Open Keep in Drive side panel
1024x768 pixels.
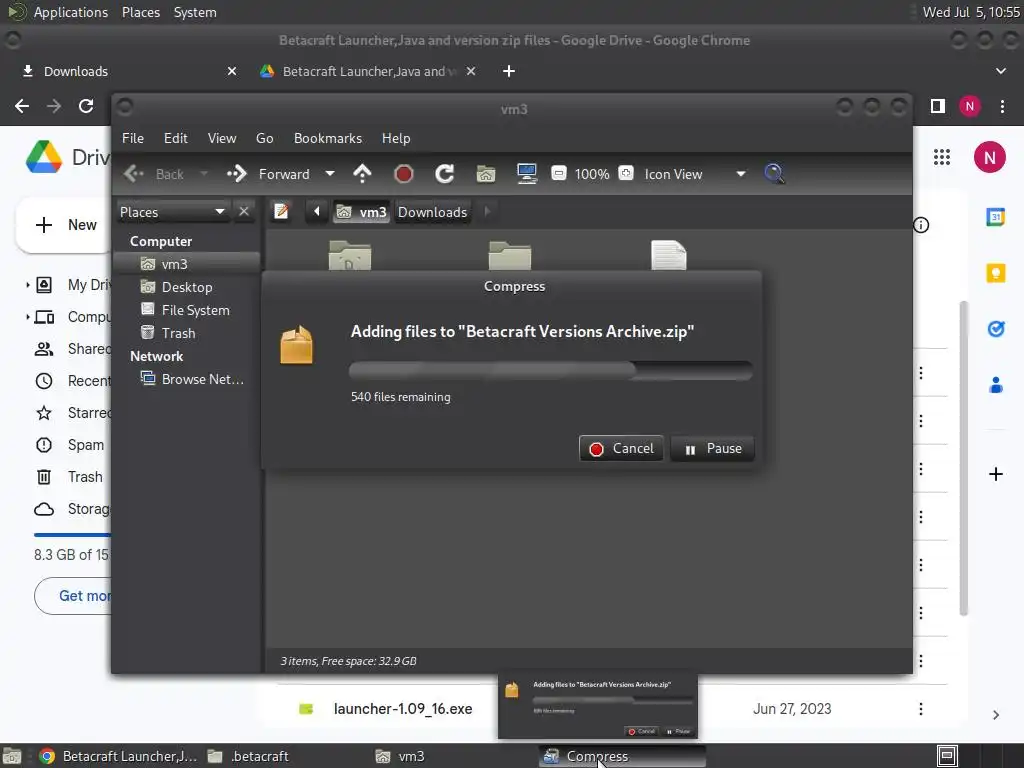coord(995,273)
